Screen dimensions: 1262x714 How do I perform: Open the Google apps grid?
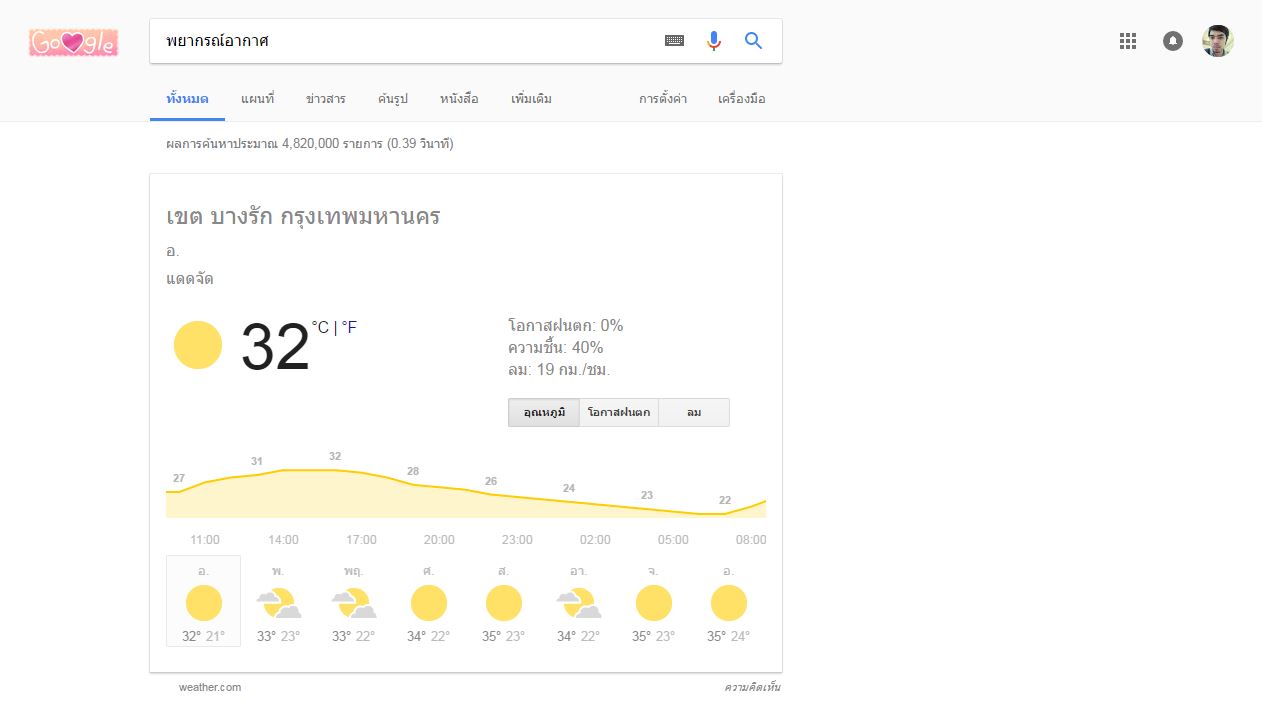(1128, 41)
